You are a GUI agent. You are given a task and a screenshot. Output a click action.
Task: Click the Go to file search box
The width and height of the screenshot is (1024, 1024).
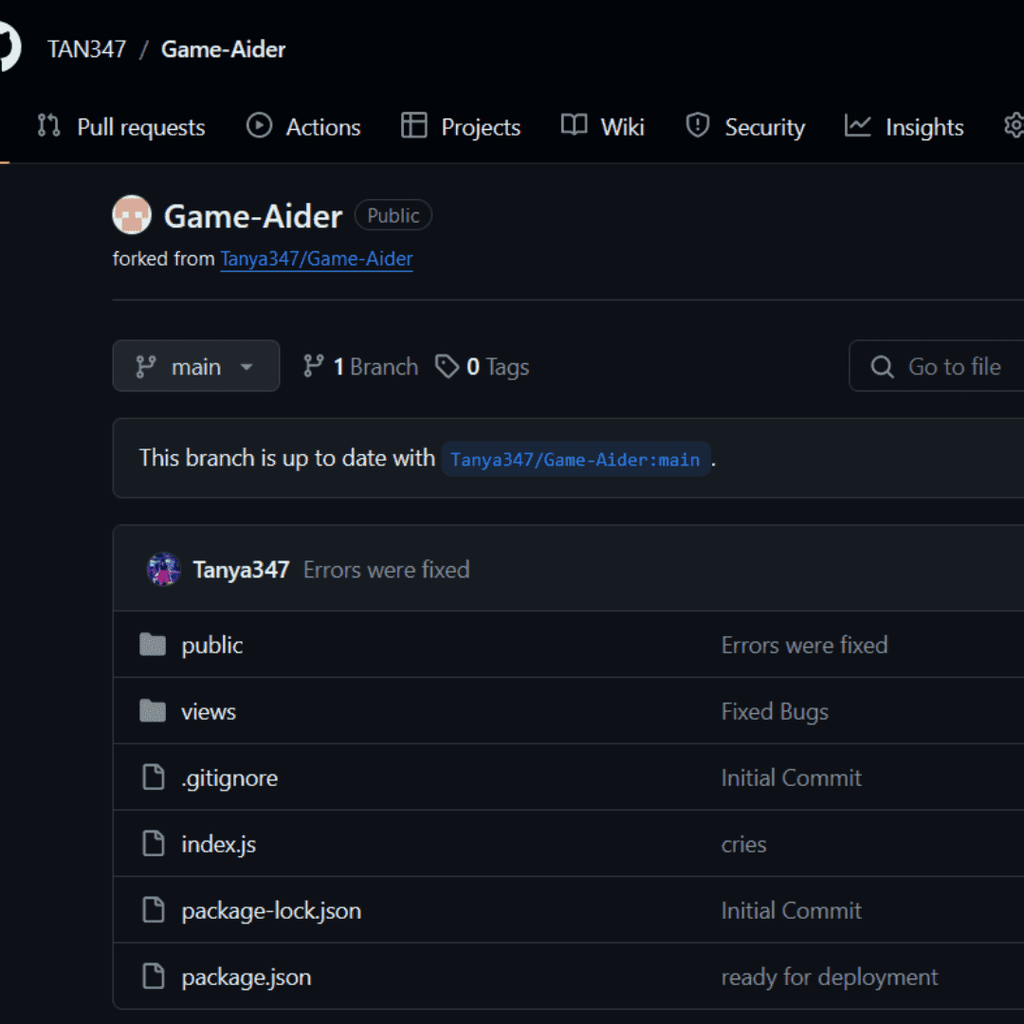click(950, 366)
